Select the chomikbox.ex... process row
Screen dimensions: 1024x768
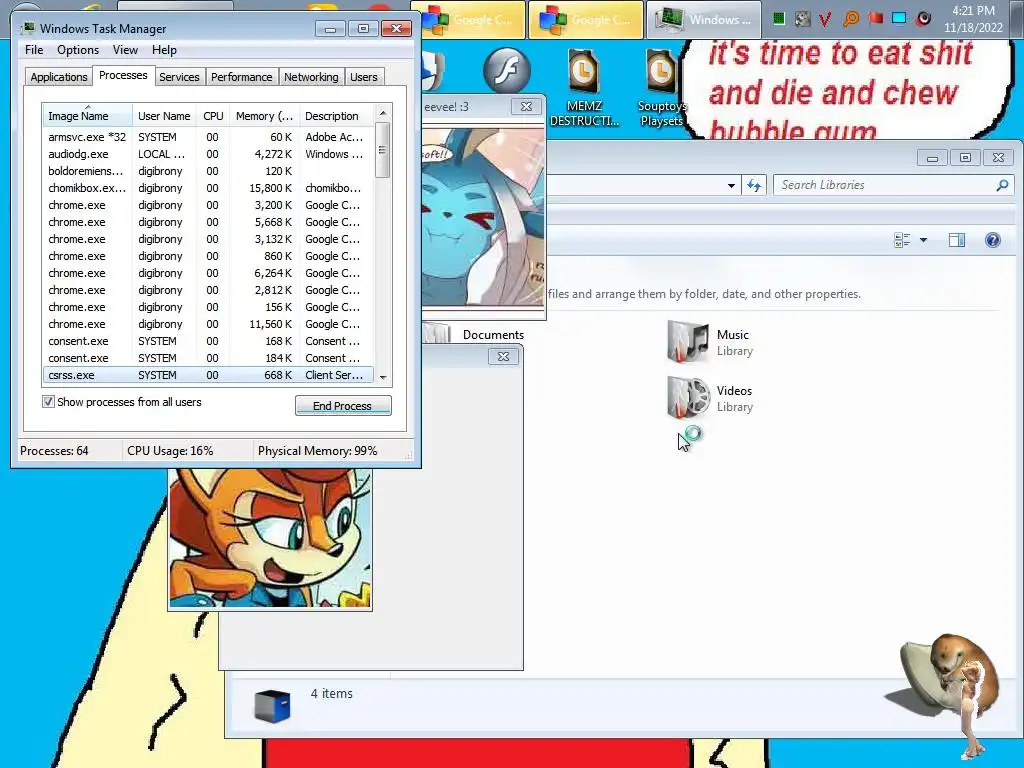(x=208, y=188)
